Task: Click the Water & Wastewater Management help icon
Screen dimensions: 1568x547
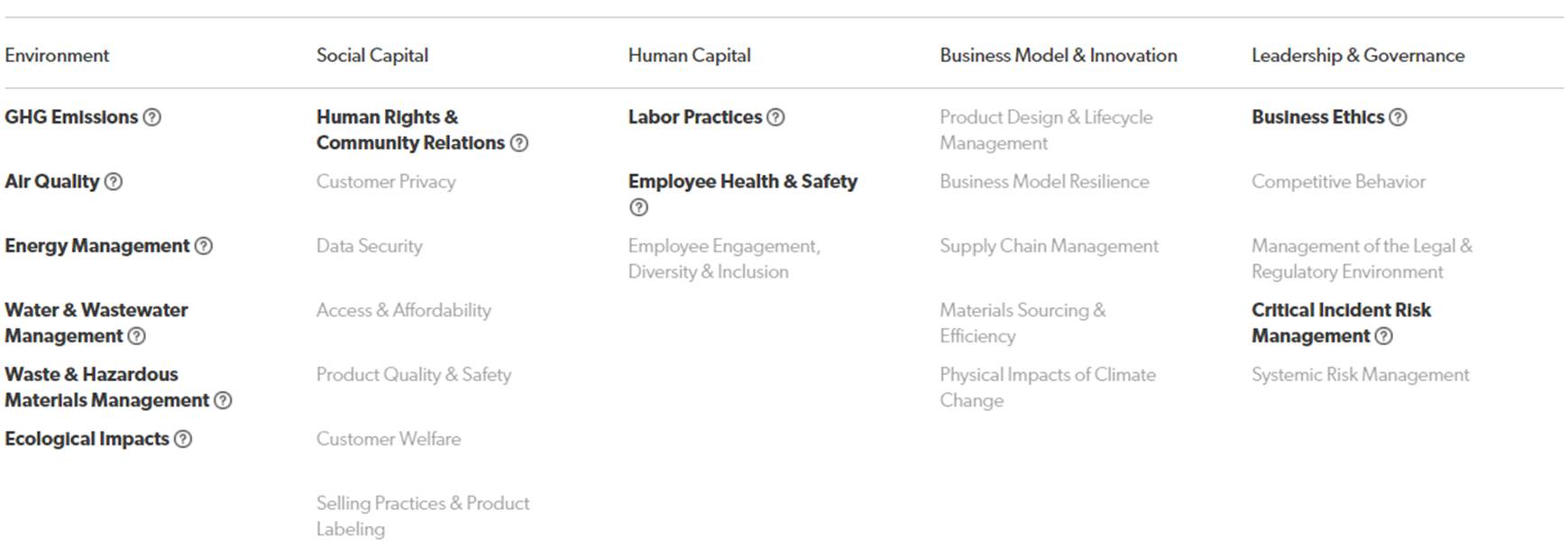Action: [136, 336]
